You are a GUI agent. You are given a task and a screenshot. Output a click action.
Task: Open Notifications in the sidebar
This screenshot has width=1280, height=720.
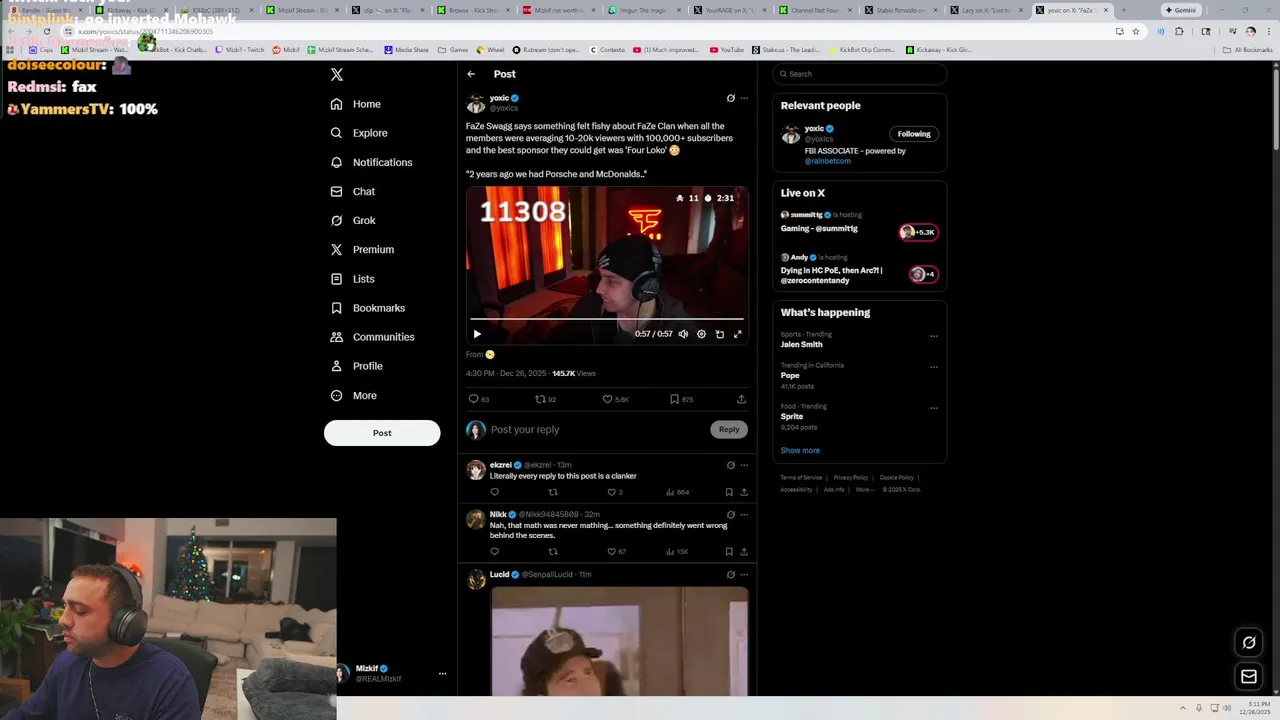click(x=371, y=162)
